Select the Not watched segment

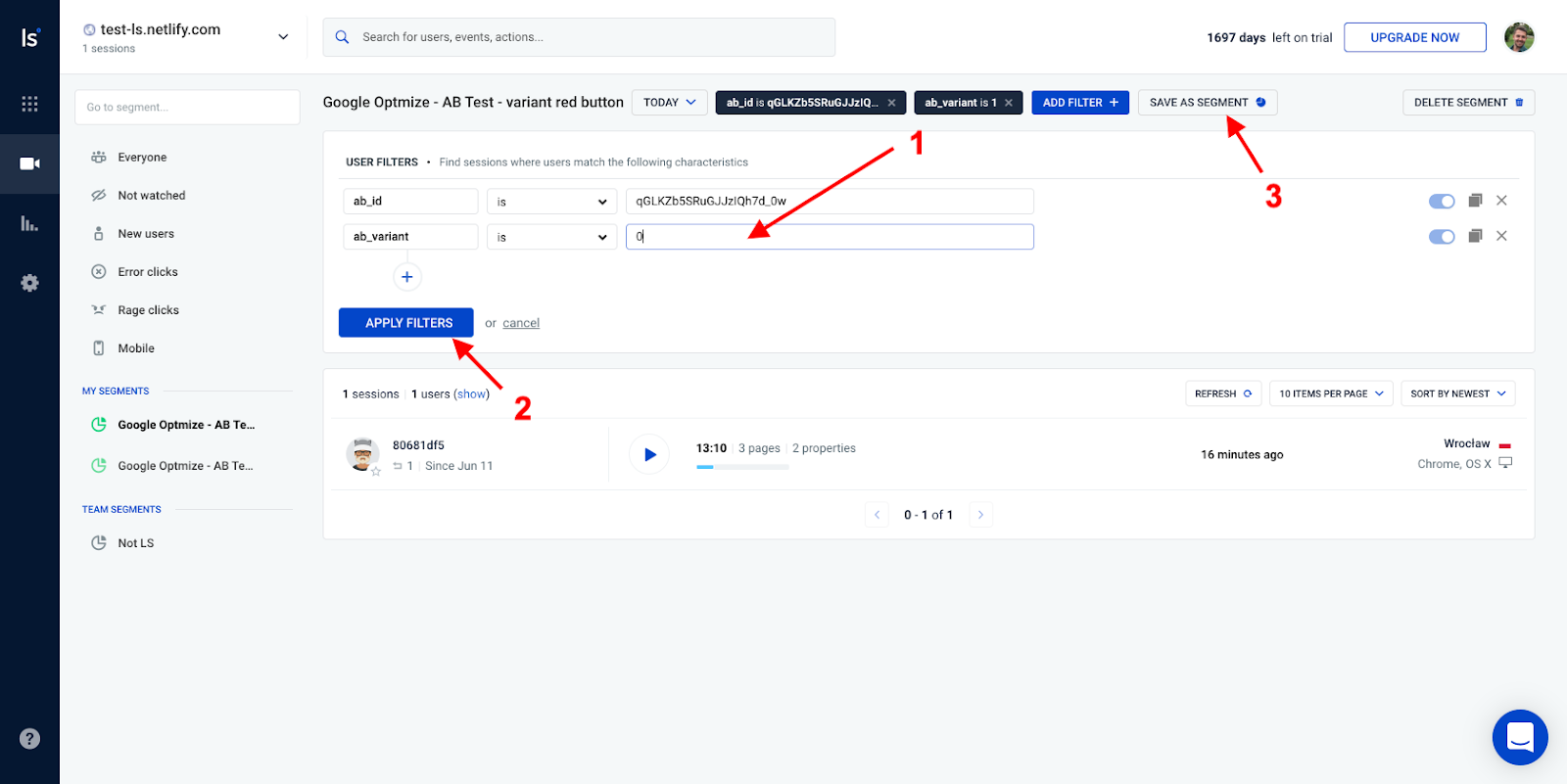152,196
